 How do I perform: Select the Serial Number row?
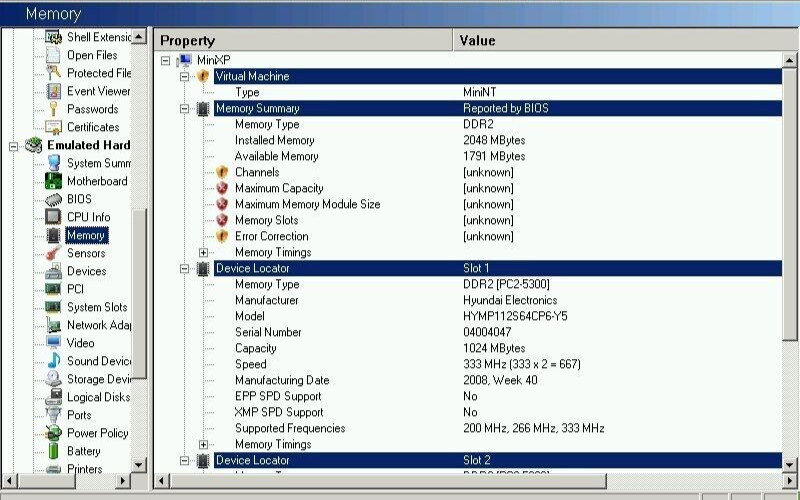point(497,332)
